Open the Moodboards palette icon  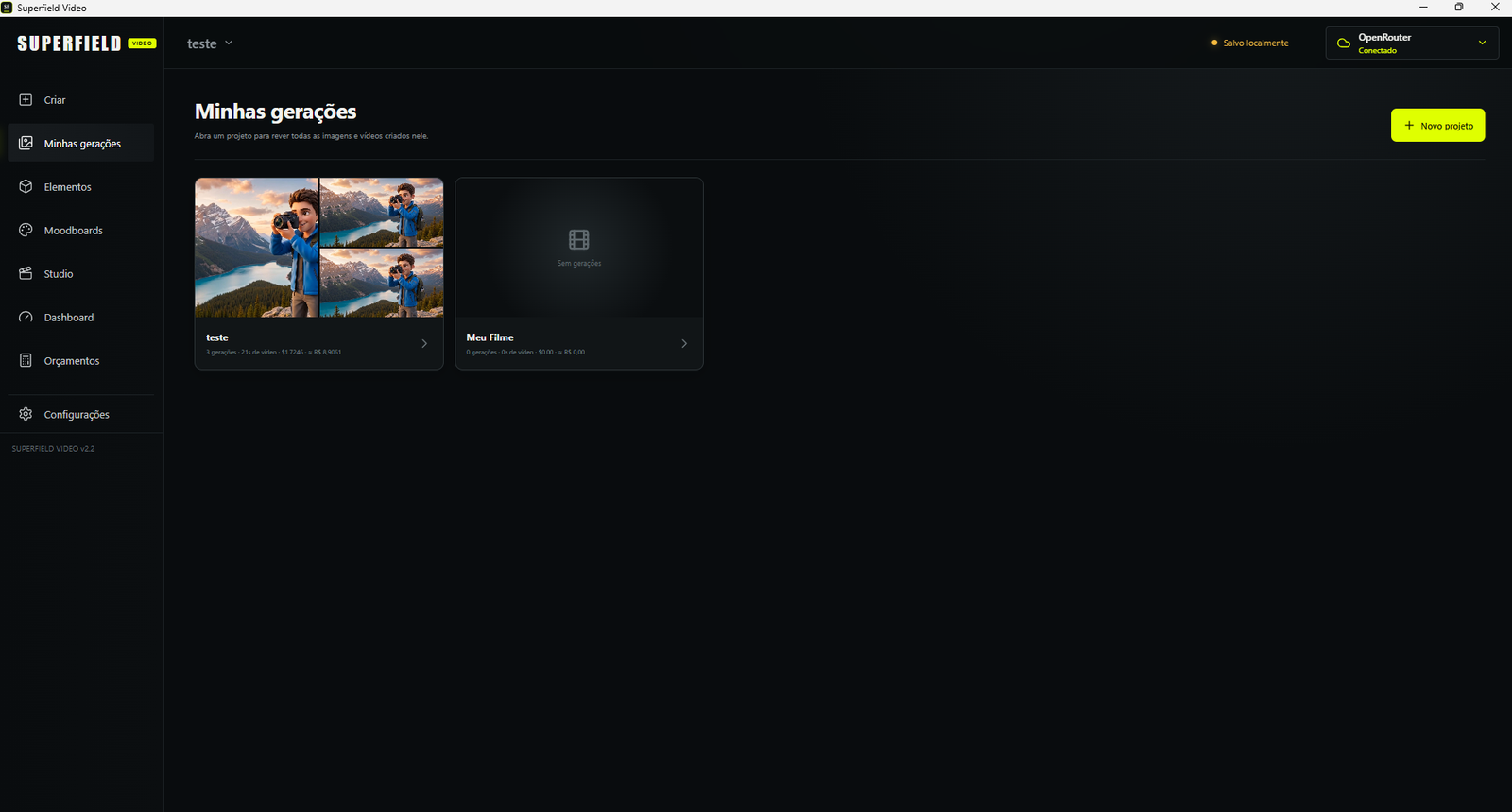pyautogui.click(x=26, y=230)
